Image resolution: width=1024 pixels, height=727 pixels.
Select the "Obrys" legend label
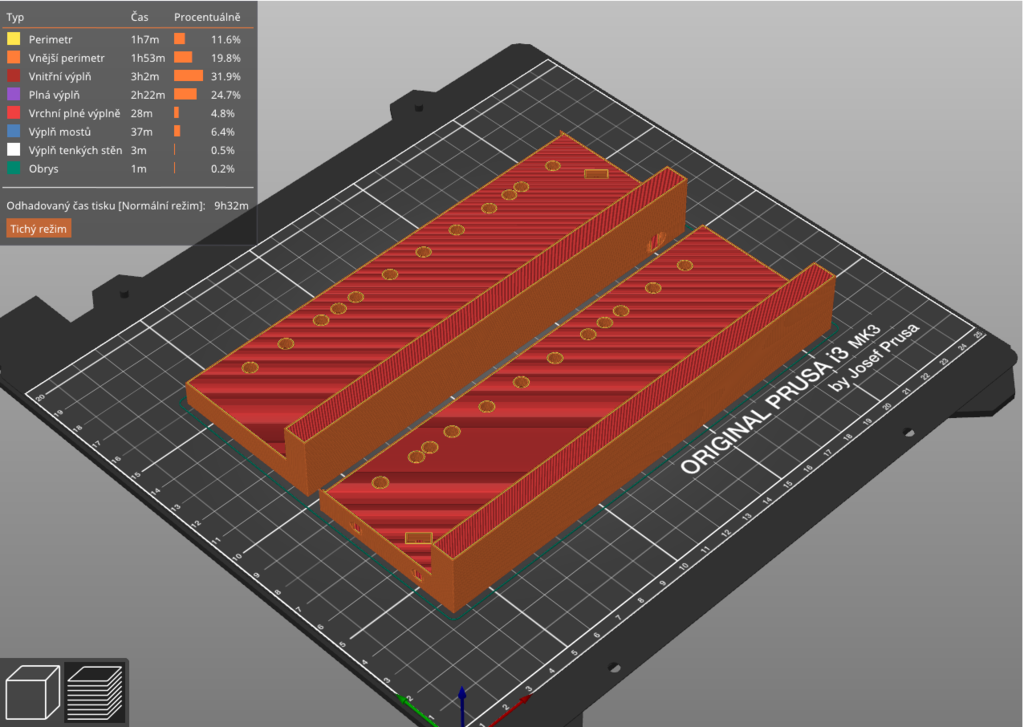(44, 169)
